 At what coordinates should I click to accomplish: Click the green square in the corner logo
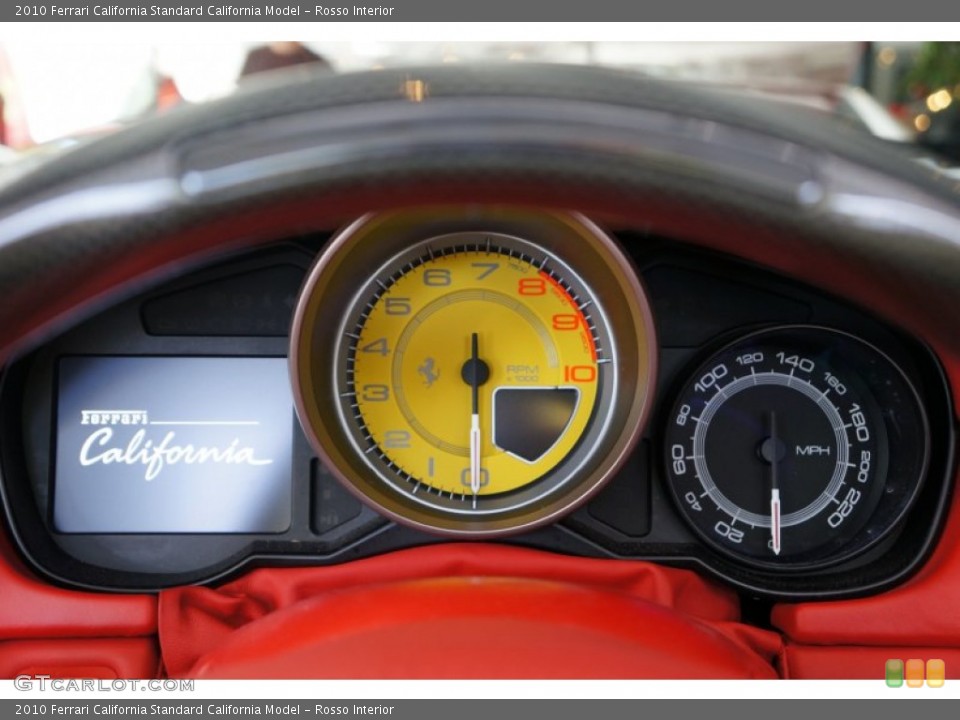pos(894,673)
